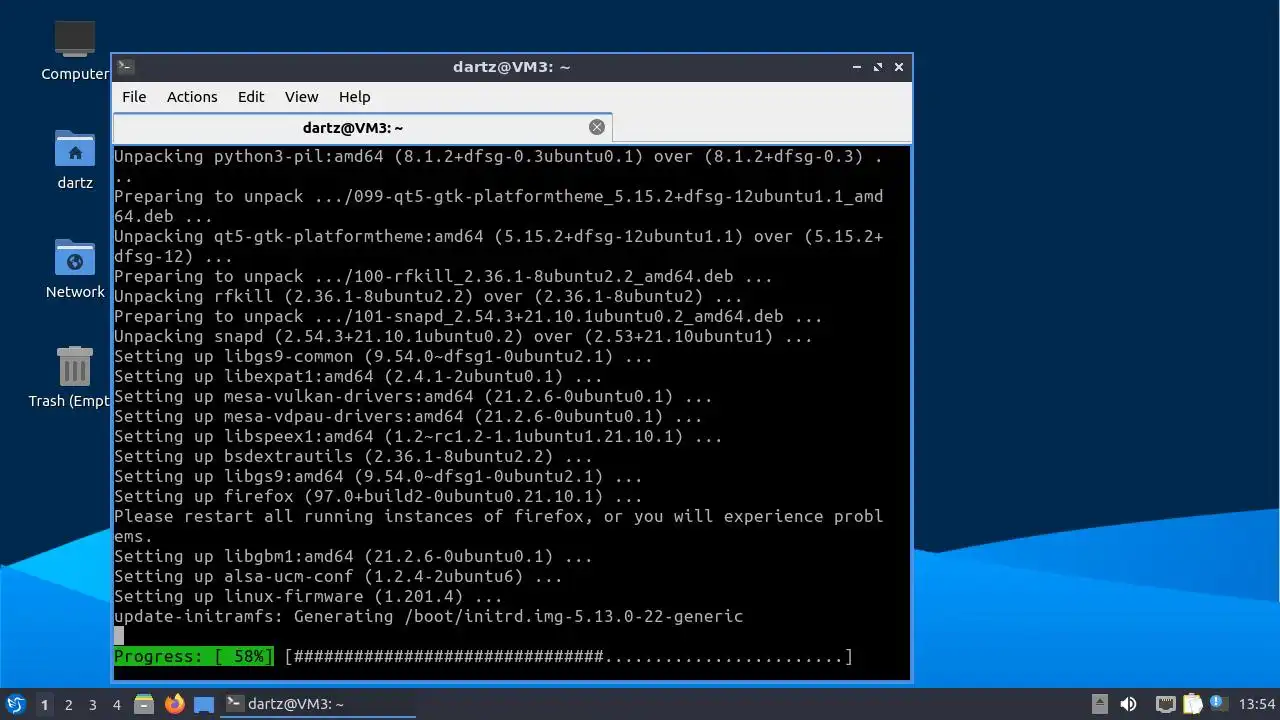
Task: Click the show desktop icon in panel
Action: 204,704
